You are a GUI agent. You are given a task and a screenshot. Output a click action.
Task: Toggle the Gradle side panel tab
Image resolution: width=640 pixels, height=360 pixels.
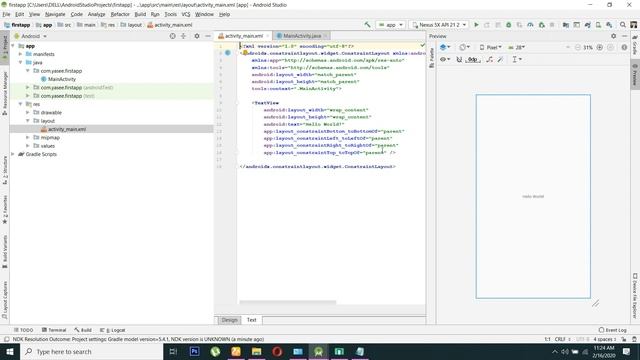pos(635,45)
